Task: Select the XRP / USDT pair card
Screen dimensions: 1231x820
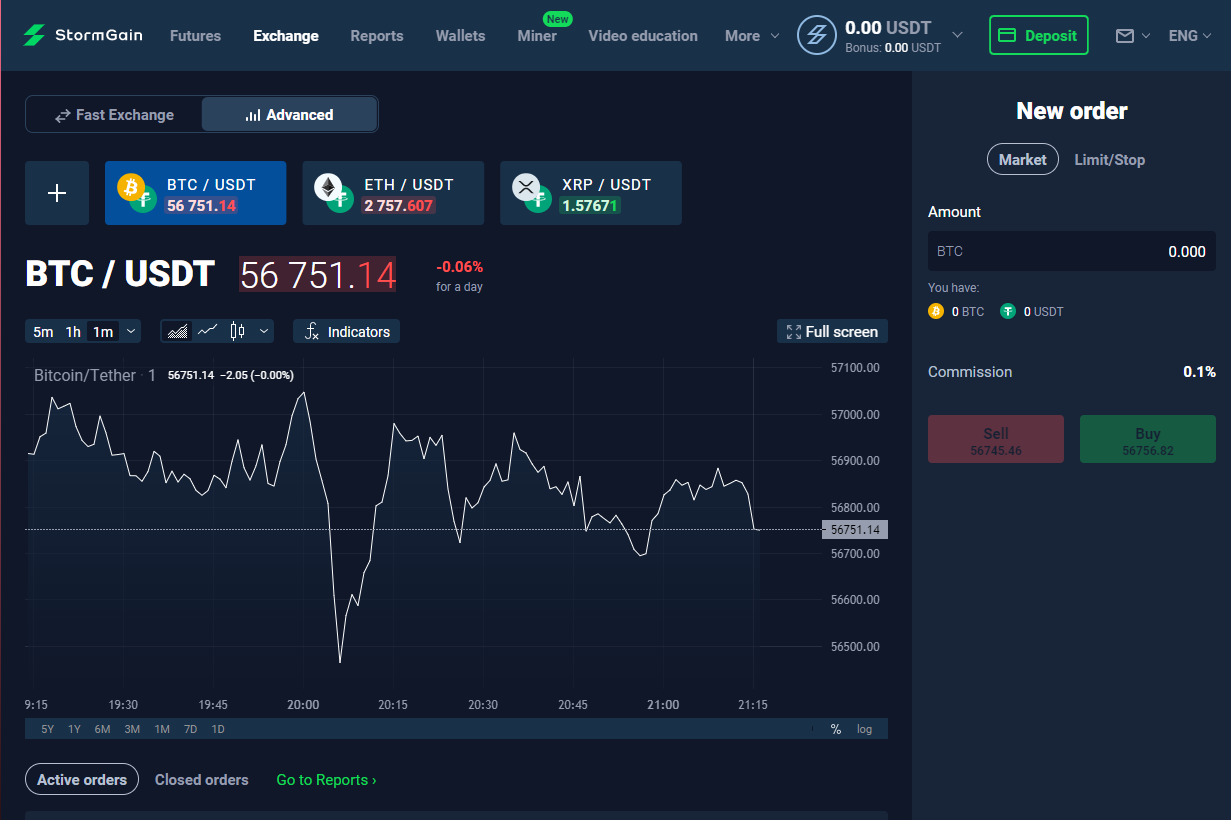Action: pos(591,193)
